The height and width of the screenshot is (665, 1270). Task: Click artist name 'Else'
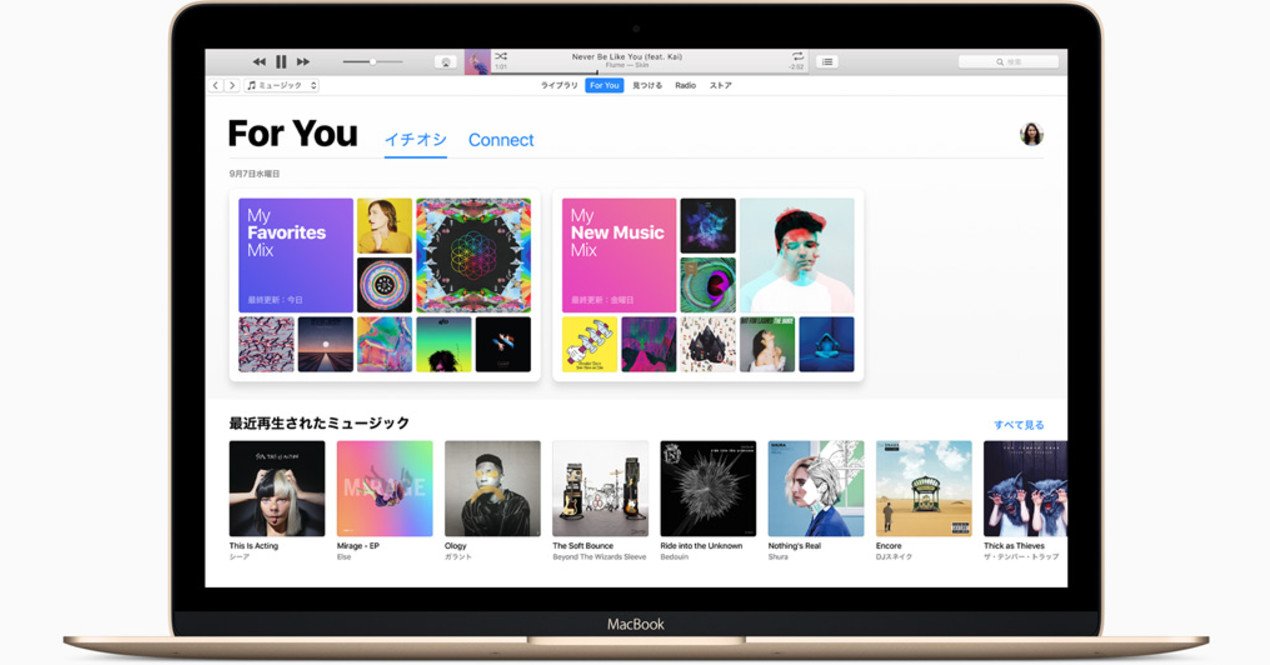pos(344,557)
